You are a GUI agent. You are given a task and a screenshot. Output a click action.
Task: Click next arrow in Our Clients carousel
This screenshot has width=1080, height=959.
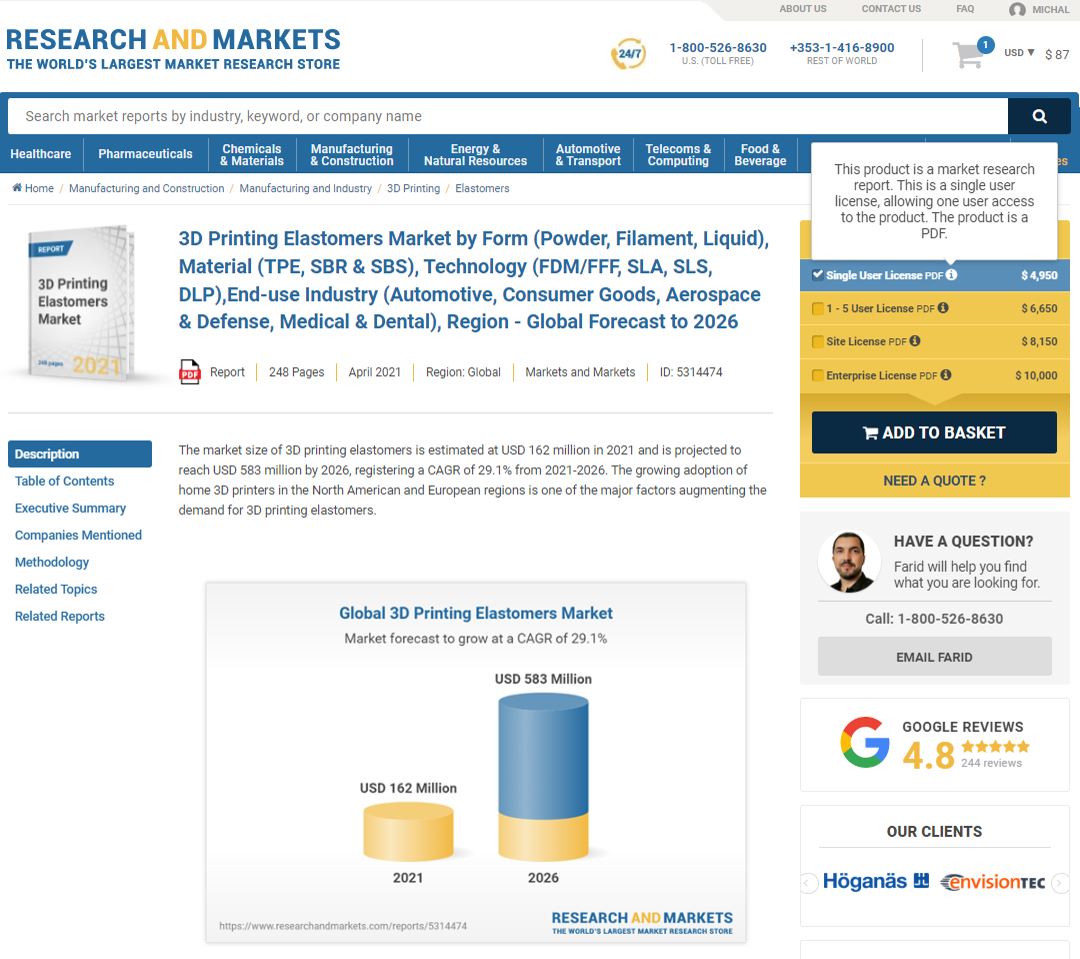(1061, 882)
